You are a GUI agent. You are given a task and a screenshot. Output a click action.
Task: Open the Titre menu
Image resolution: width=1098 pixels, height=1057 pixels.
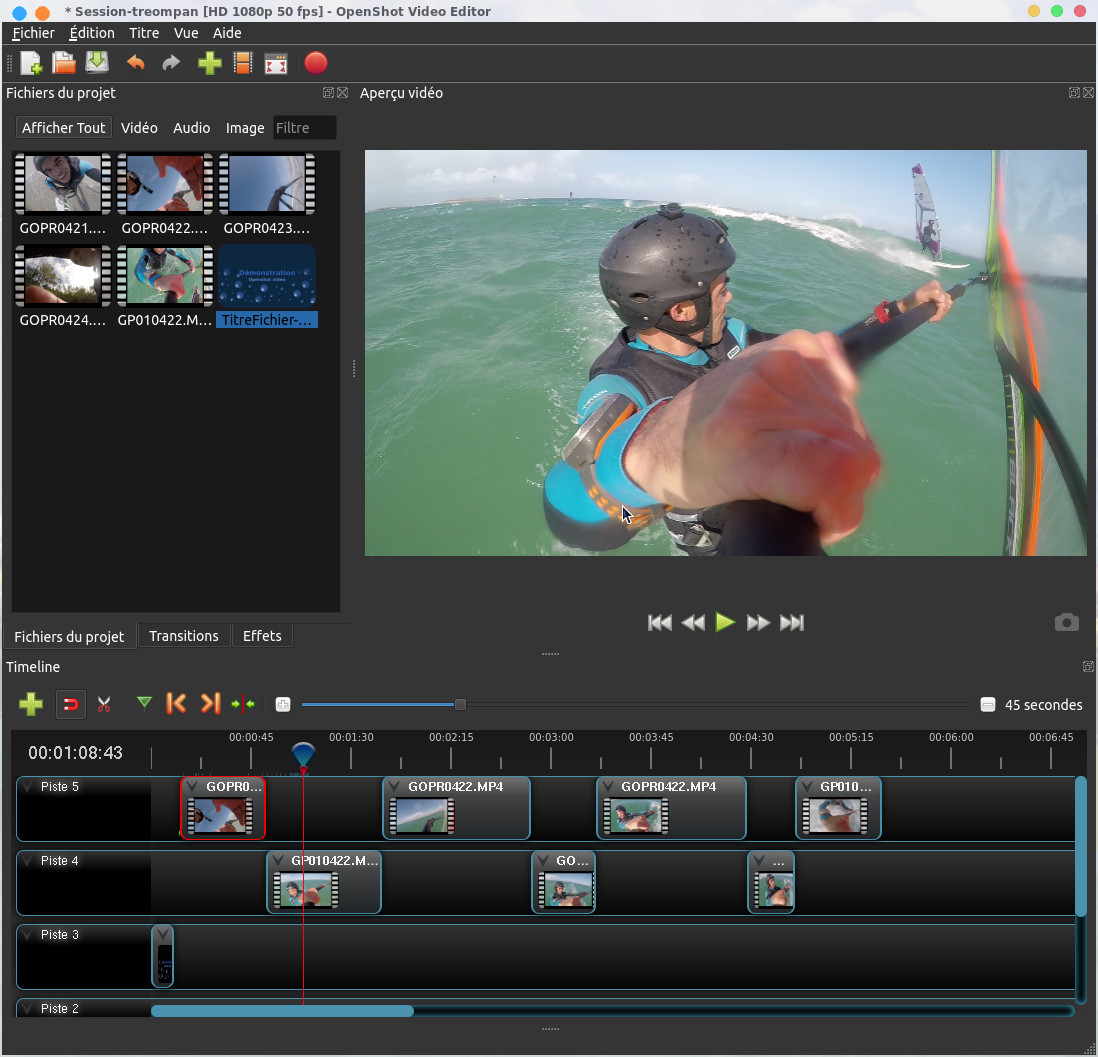[x=144, y=33]
